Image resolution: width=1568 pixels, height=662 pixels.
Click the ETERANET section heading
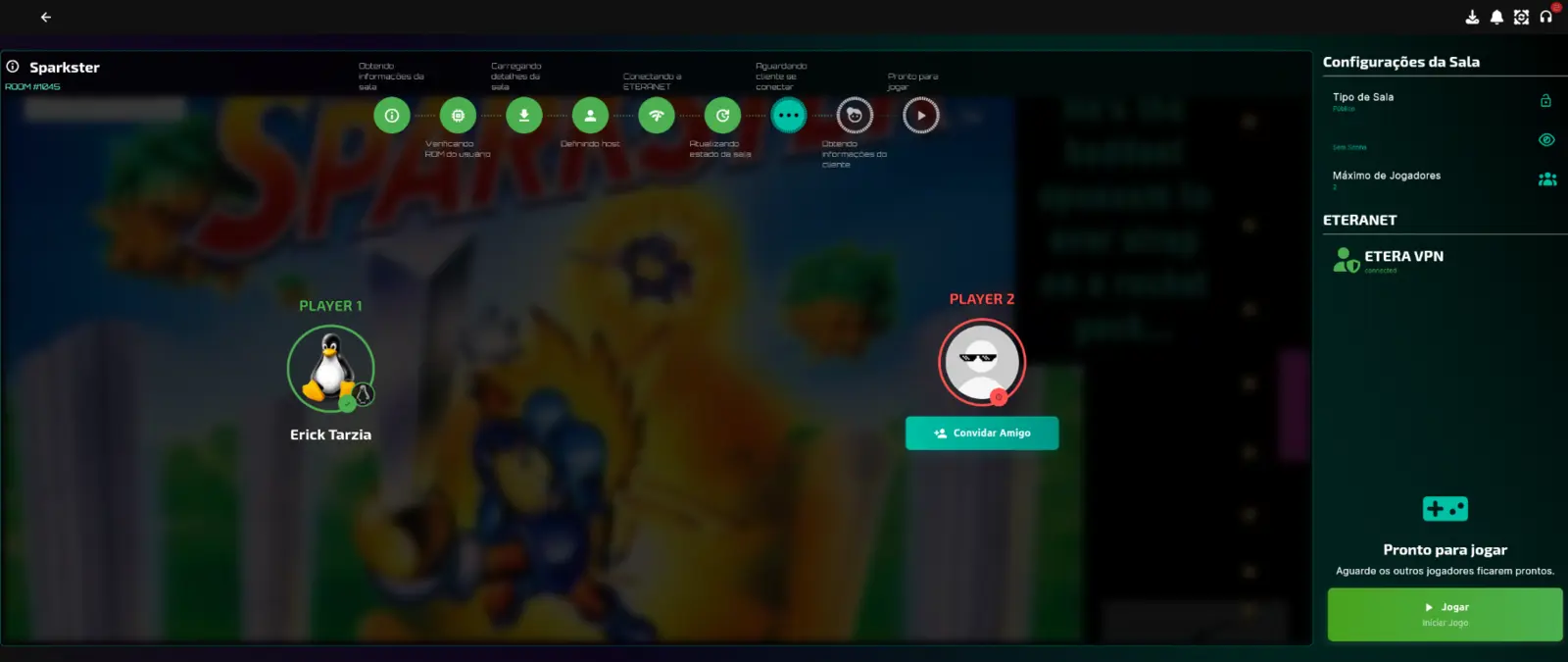point(1359,220)
